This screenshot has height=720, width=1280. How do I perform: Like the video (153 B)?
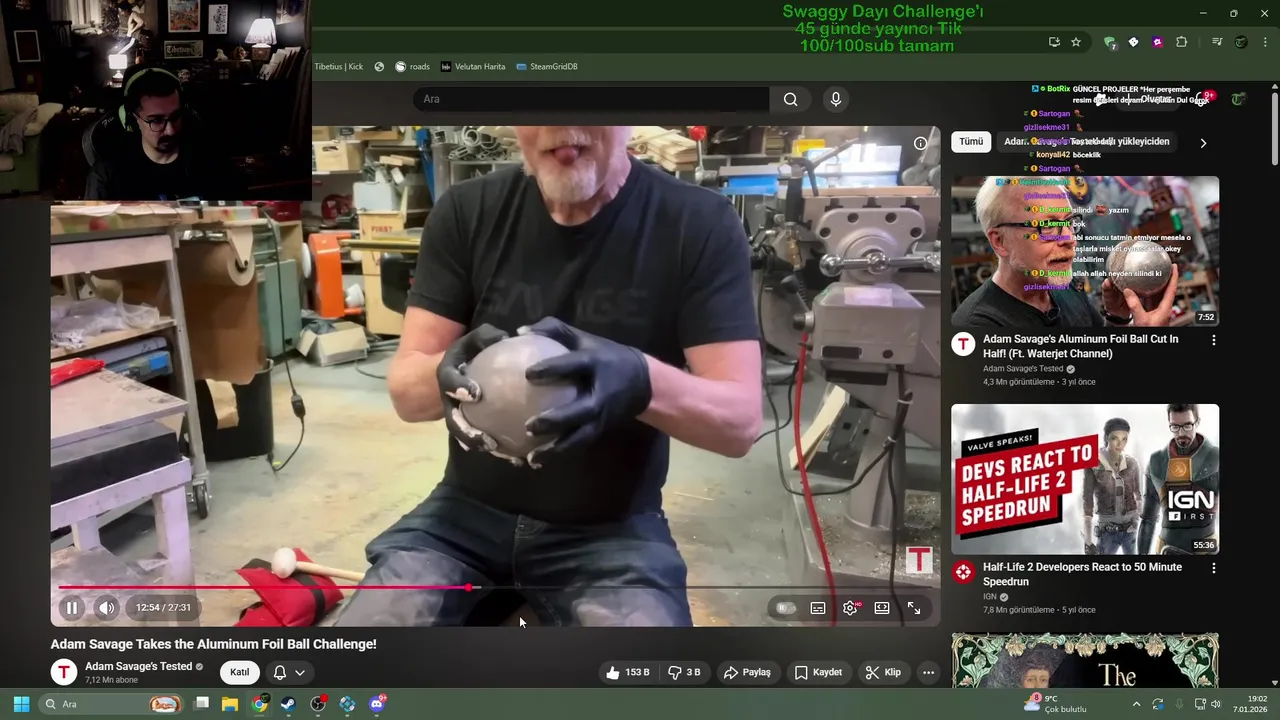628,672
